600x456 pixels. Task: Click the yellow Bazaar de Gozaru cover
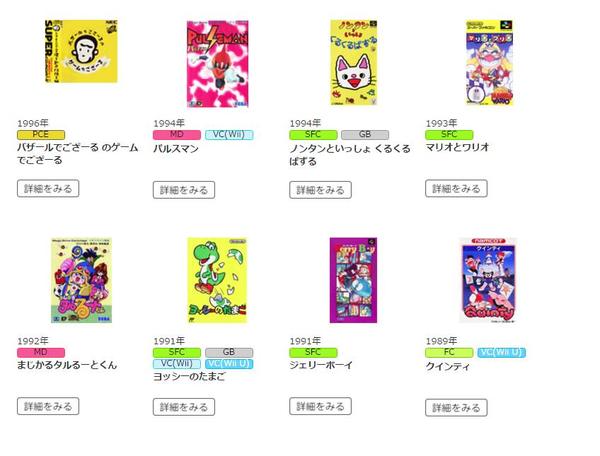point(81,51)
